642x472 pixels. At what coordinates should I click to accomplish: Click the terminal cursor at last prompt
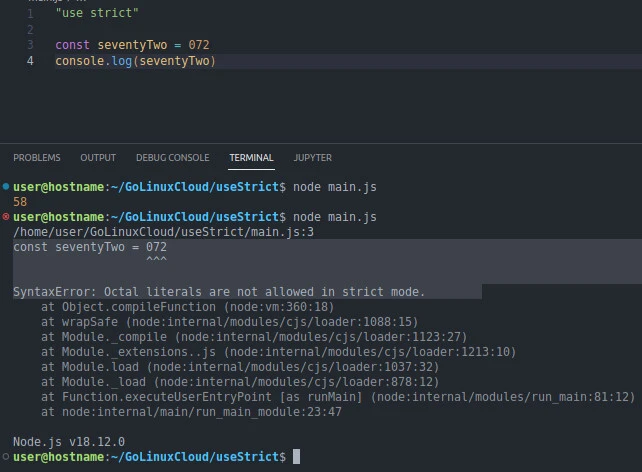pyautogui.click(x=296, y=457)
